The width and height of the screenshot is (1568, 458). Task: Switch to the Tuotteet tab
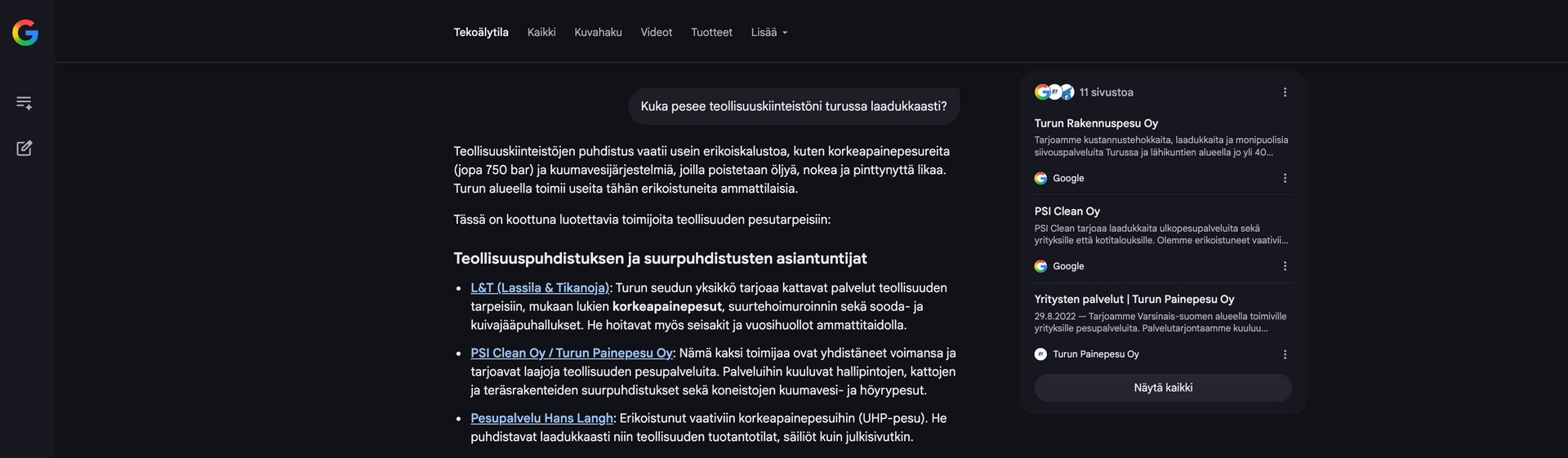pyautogui.click(x=711, y=33)
